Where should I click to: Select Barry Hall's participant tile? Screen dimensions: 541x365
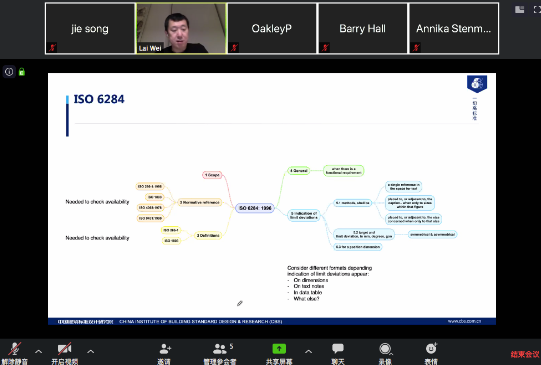click(362, 28)
